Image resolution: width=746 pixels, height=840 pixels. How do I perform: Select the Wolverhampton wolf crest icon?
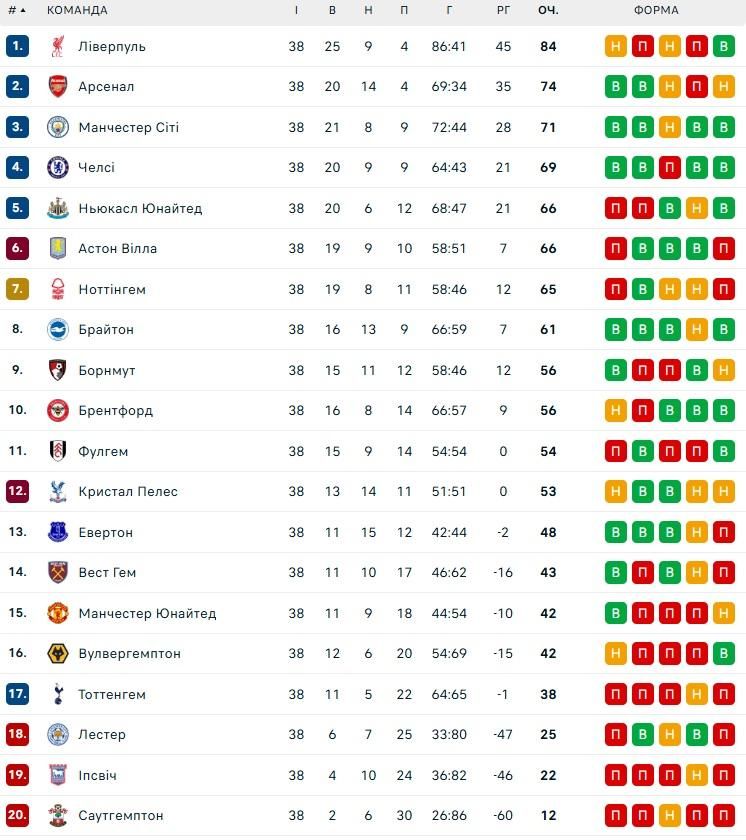58,653
